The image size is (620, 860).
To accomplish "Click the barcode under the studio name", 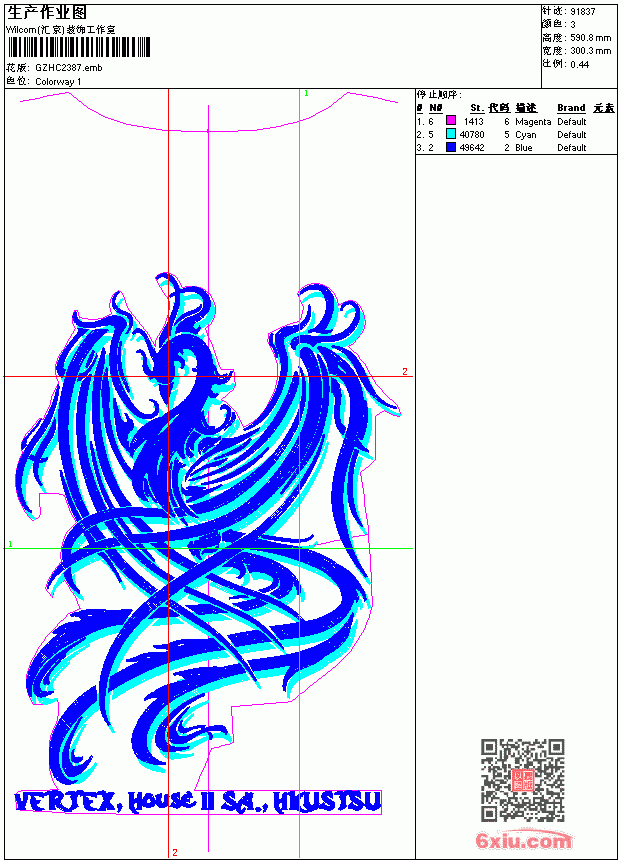I will 78,47.
